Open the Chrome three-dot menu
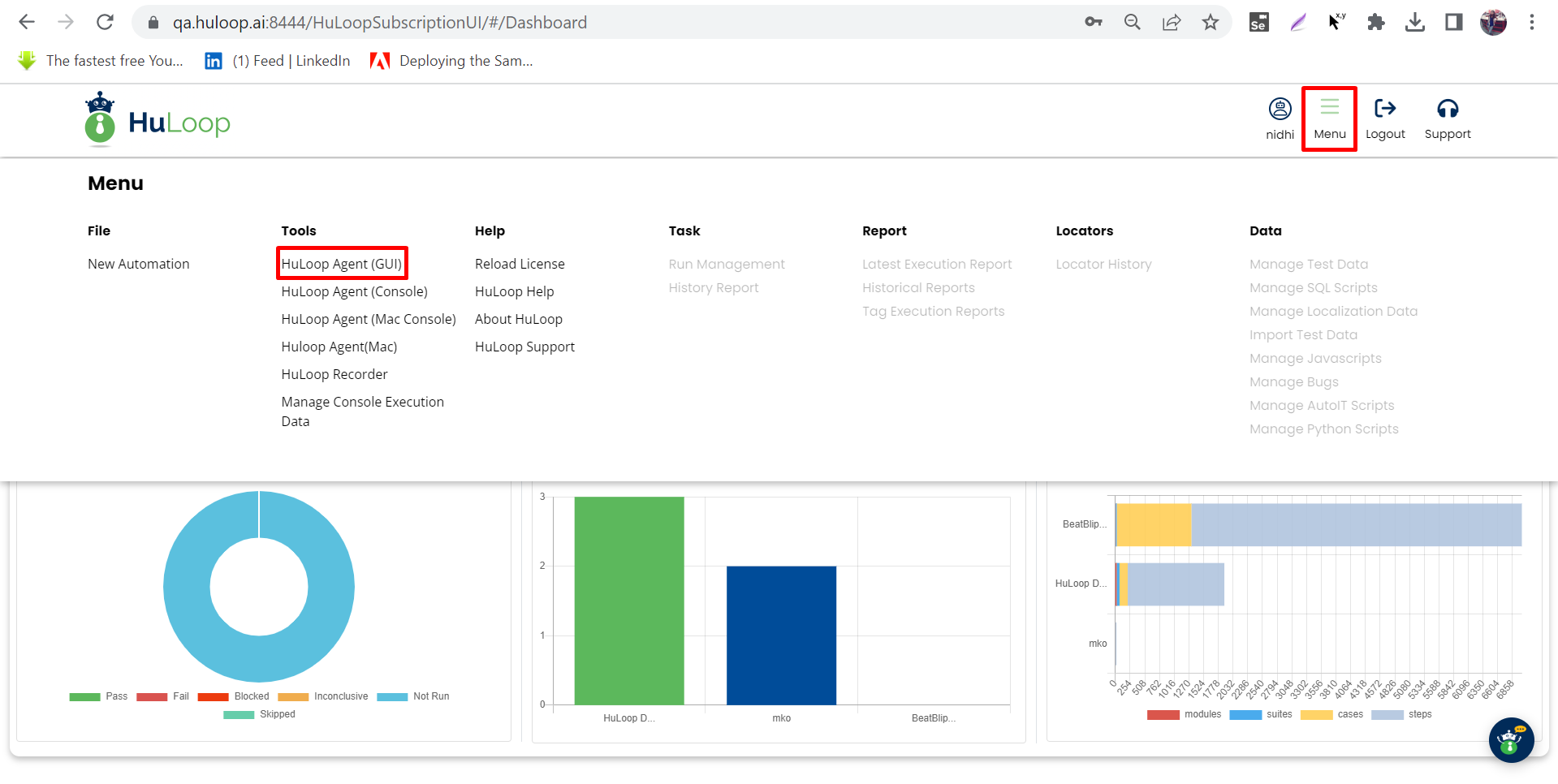1558x784 pixels. [1531, 23]
